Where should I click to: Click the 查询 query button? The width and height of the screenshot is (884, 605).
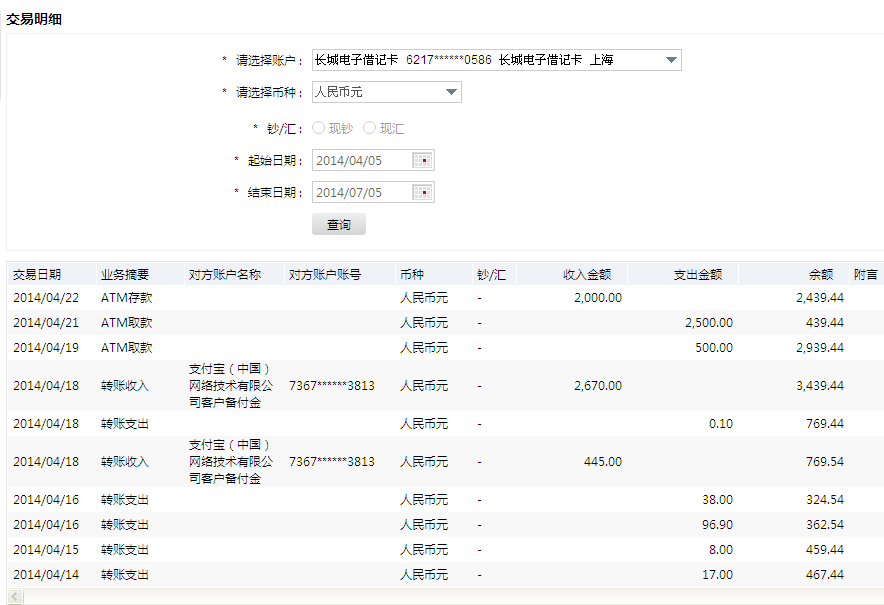(x=339, y=224)
